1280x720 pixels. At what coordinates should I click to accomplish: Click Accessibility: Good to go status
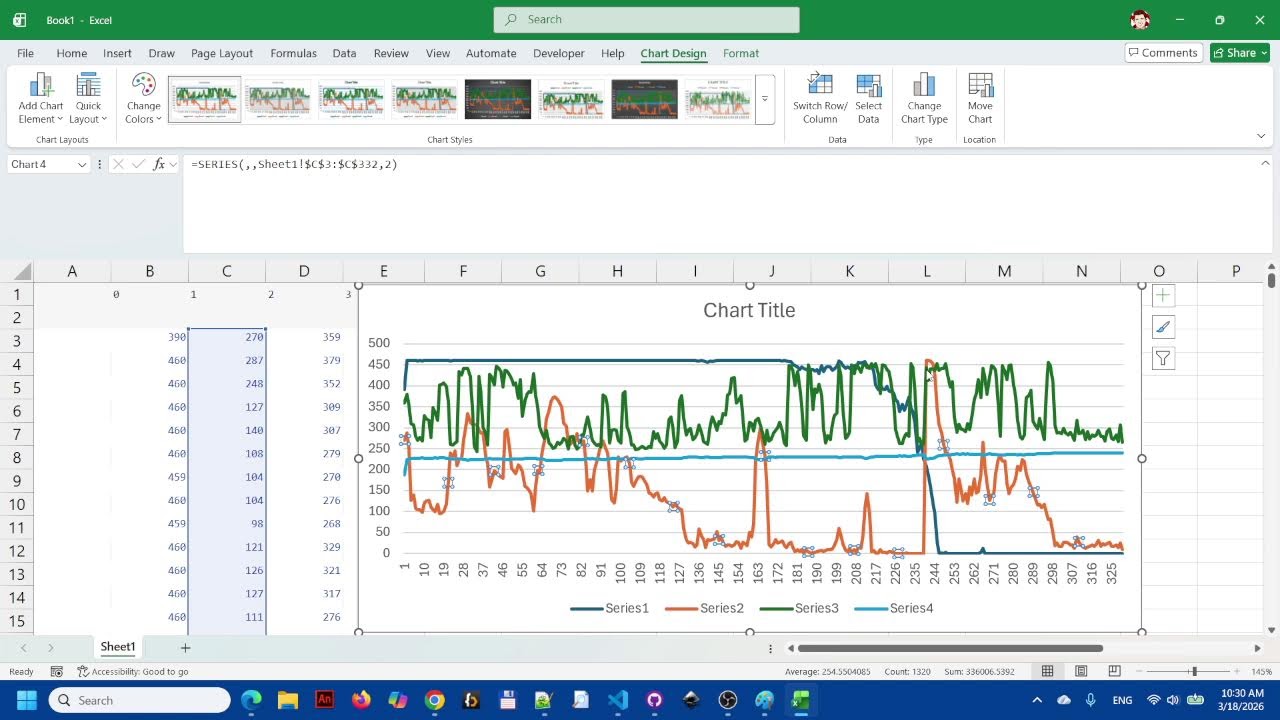point(132,671)
